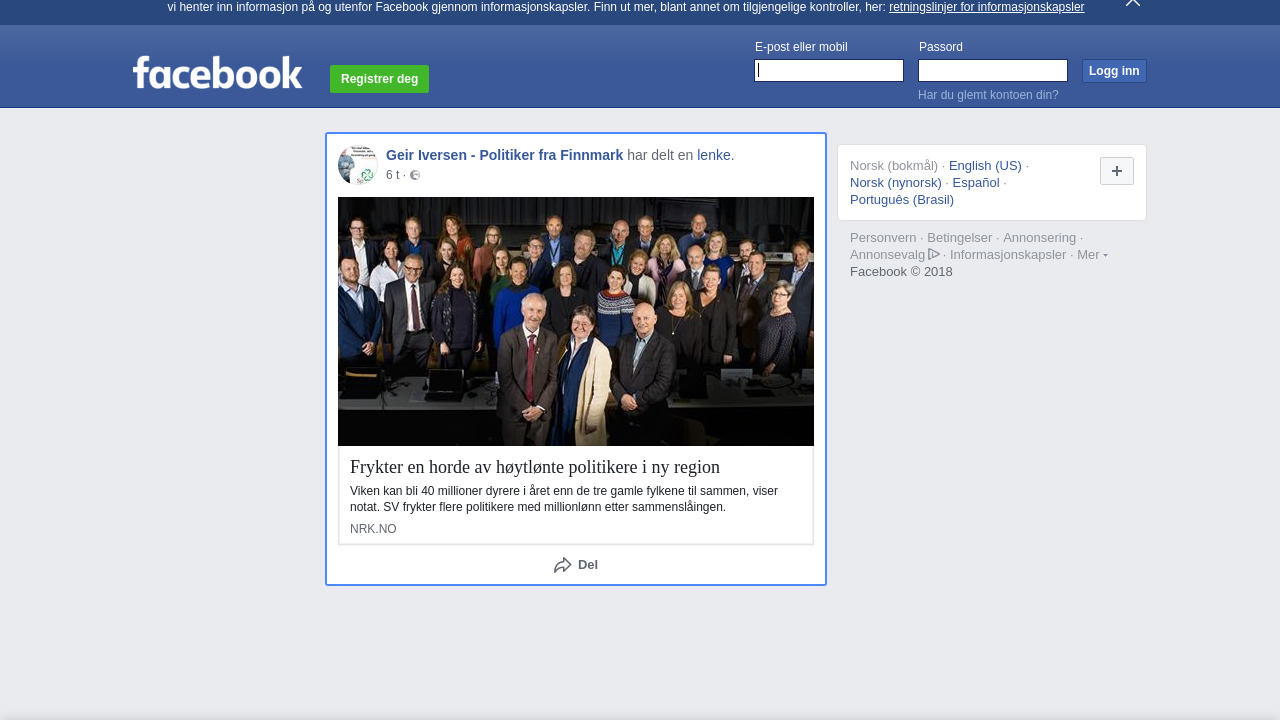The width and height of the screenshot is (1280, 720).
Task: Focus the Passord input field
Action: pyautogui.click(x=993, y=70)
